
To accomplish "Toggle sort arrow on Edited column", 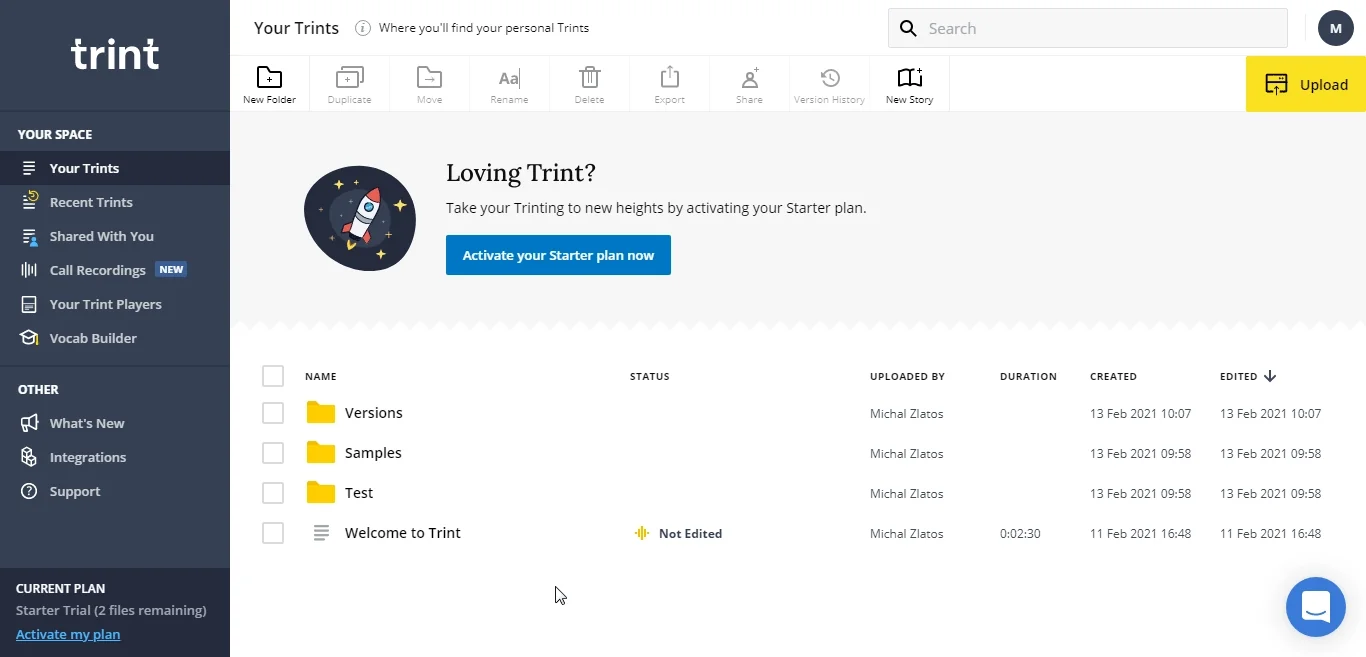I will (x=1270, y=376).
